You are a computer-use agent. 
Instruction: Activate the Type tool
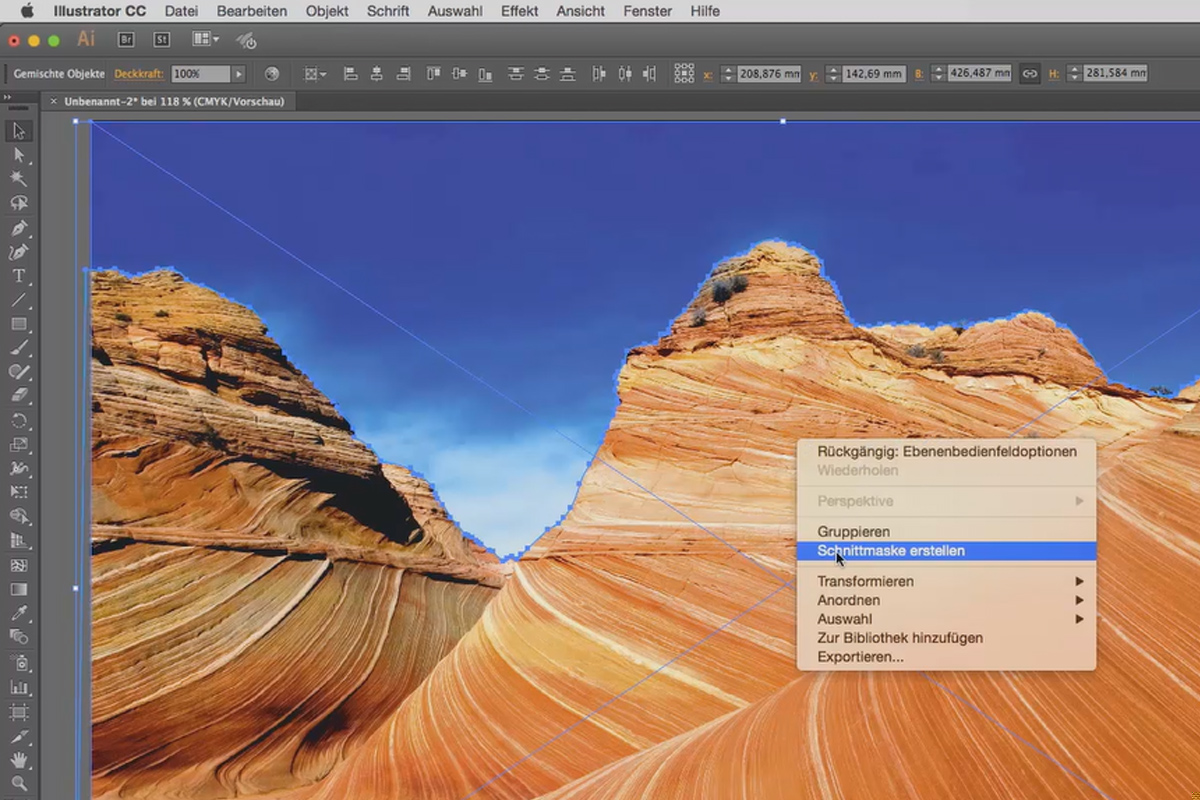(x=18, y=276)
